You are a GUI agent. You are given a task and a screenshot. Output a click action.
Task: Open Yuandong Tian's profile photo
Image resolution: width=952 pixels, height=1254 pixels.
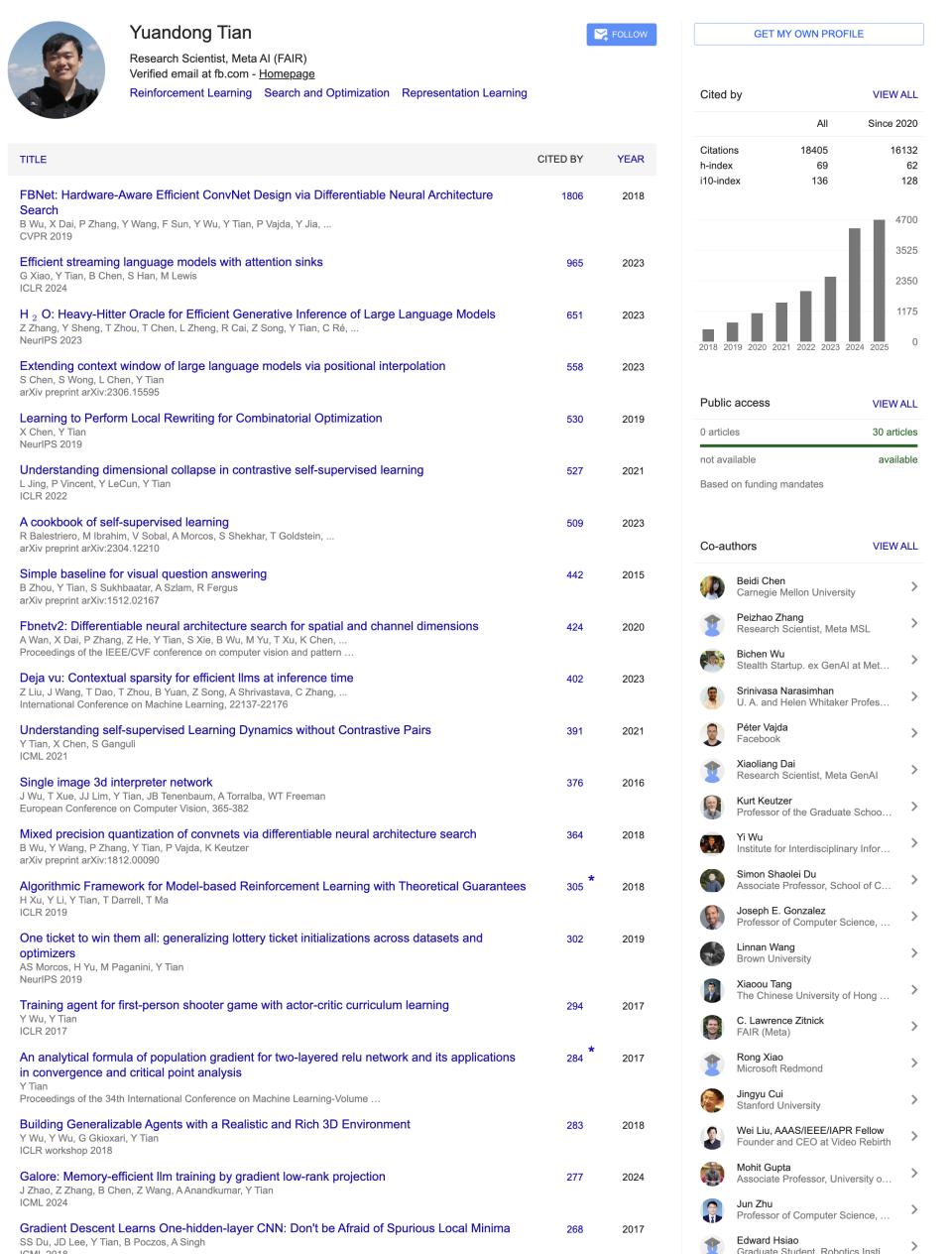coord(57,70)
